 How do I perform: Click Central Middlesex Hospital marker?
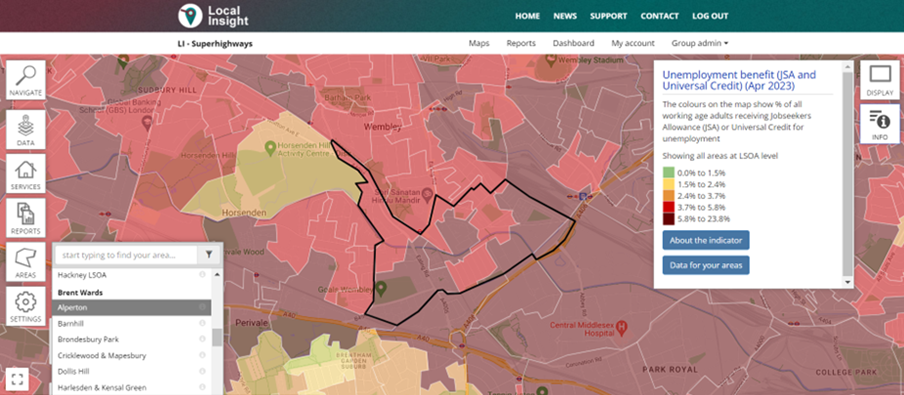[x=622, y=329]
